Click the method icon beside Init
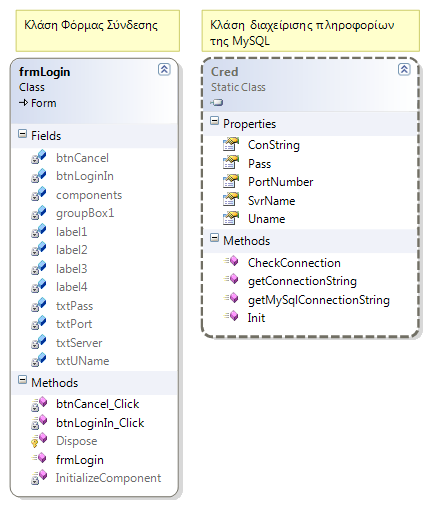 click(x=232, y=316)
